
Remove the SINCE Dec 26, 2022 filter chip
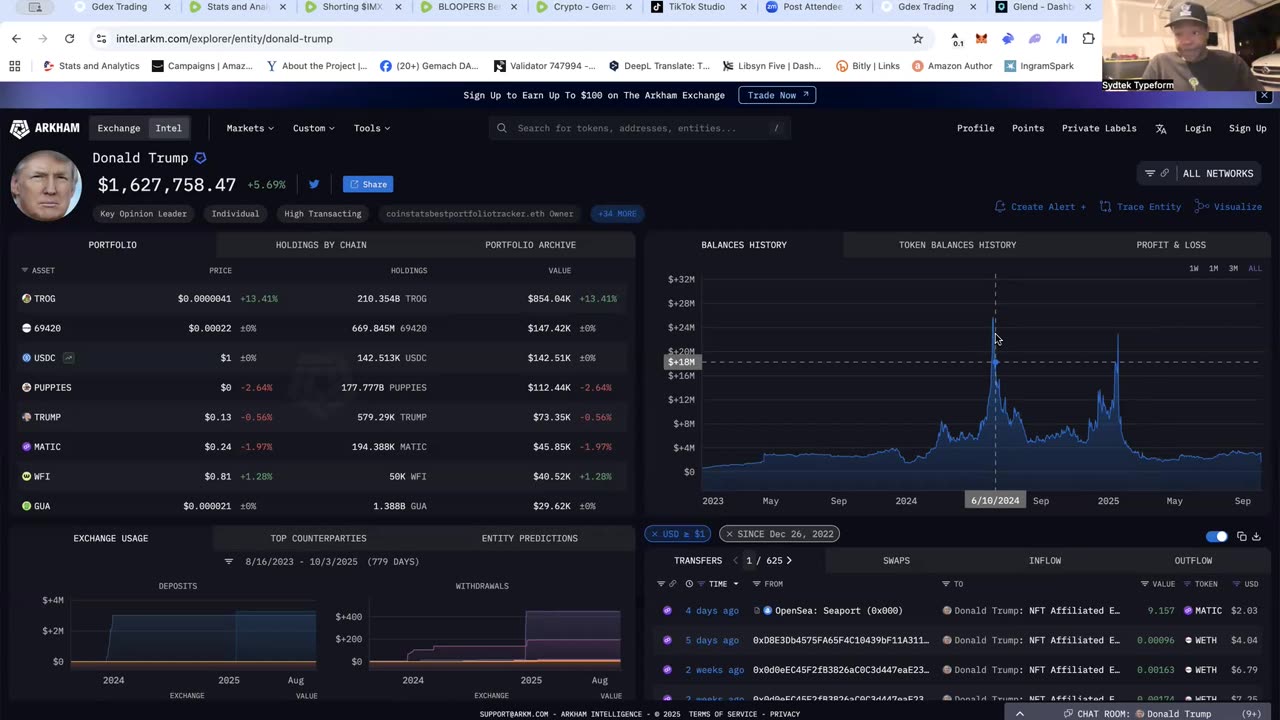click(x=729, y=534)
